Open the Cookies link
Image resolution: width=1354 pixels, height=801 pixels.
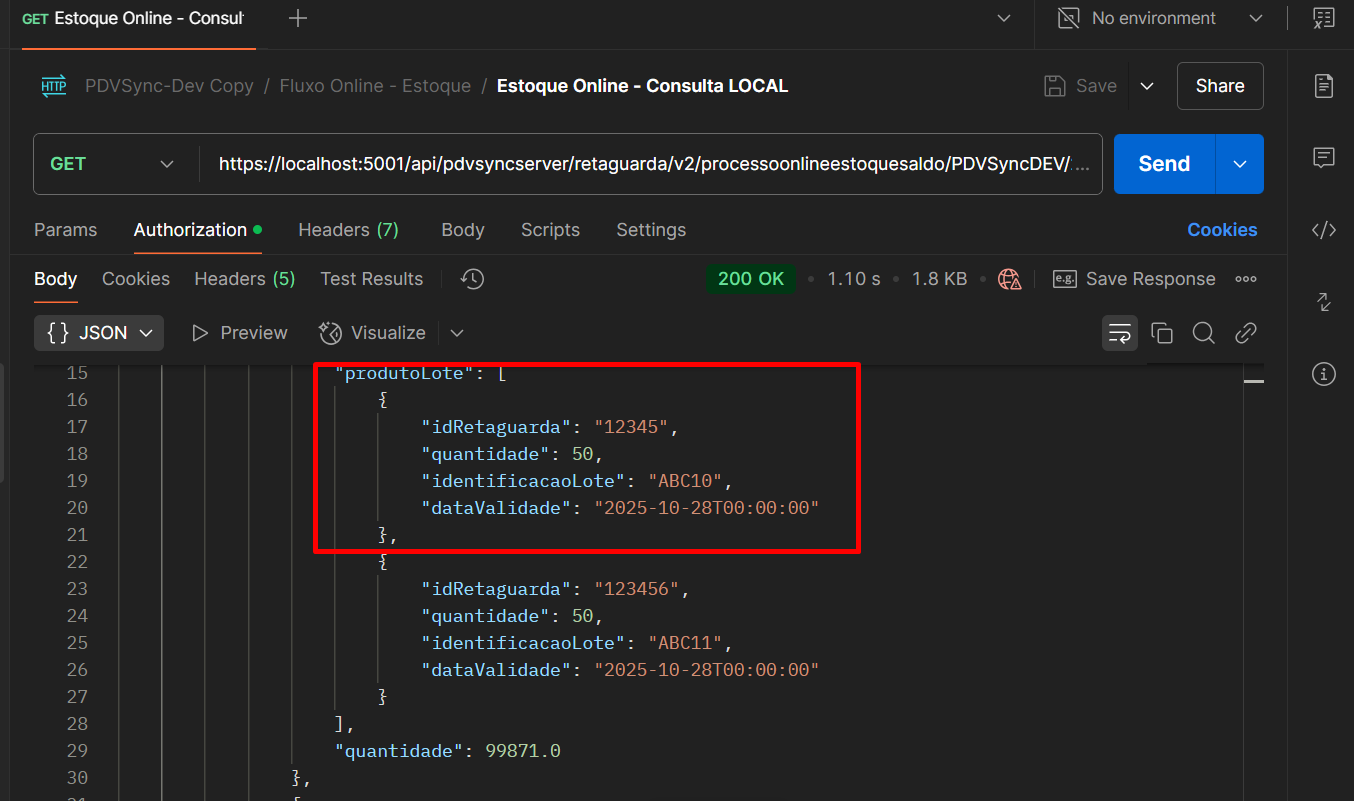click(x=1222, y=230)
